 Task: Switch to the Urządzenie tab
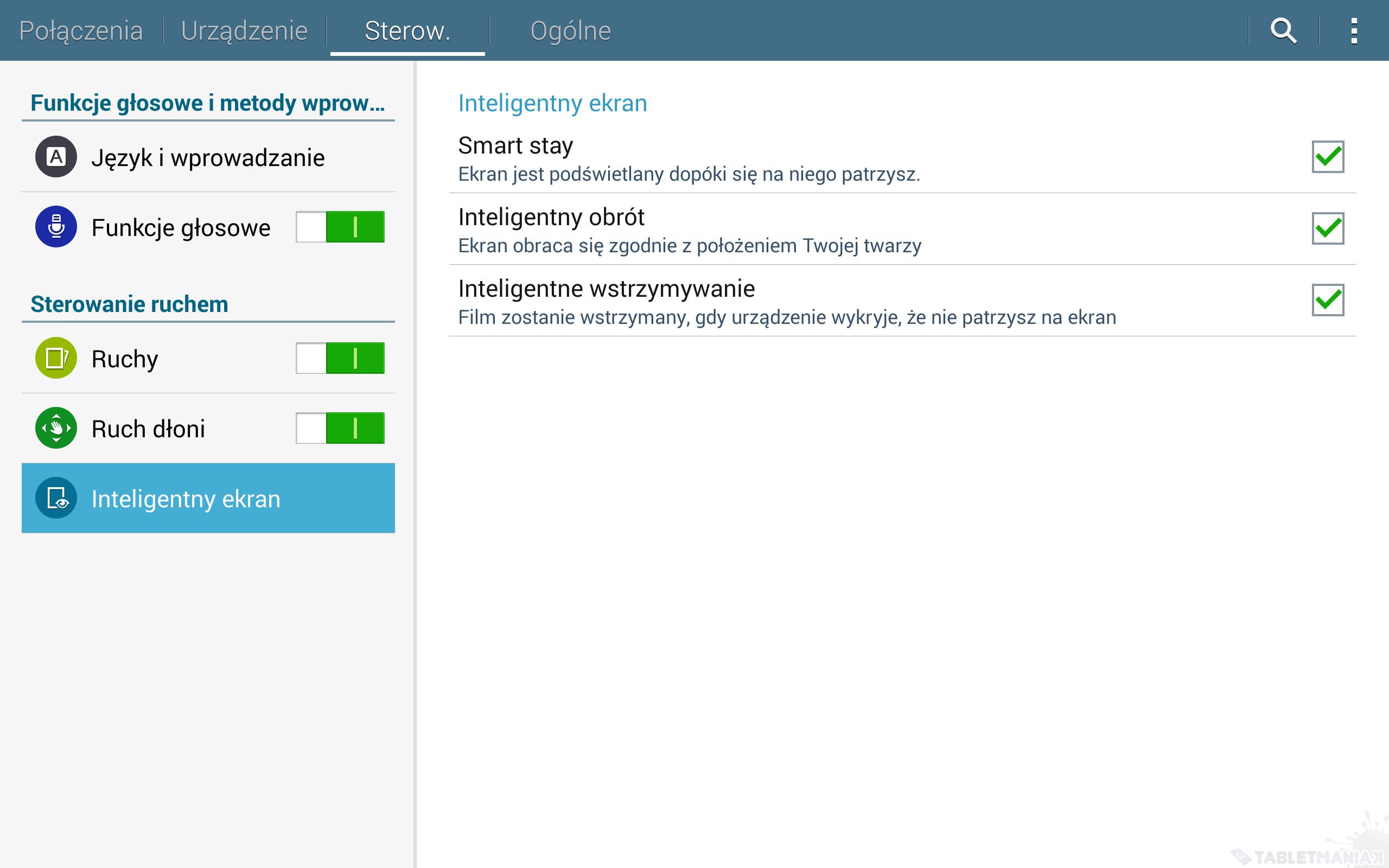point(245,30)
